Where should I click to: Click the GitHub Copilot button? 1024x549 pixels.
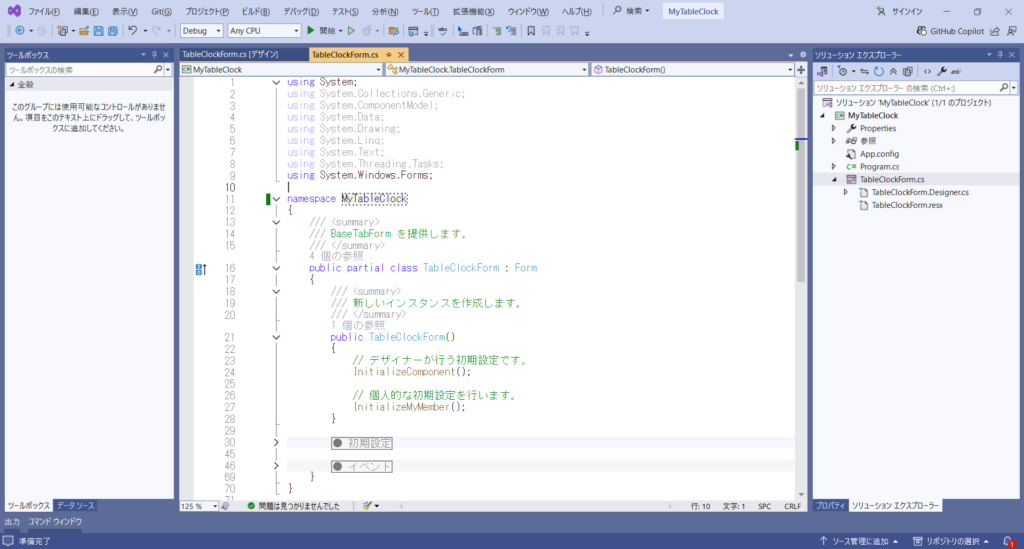[x=950, y=31]
